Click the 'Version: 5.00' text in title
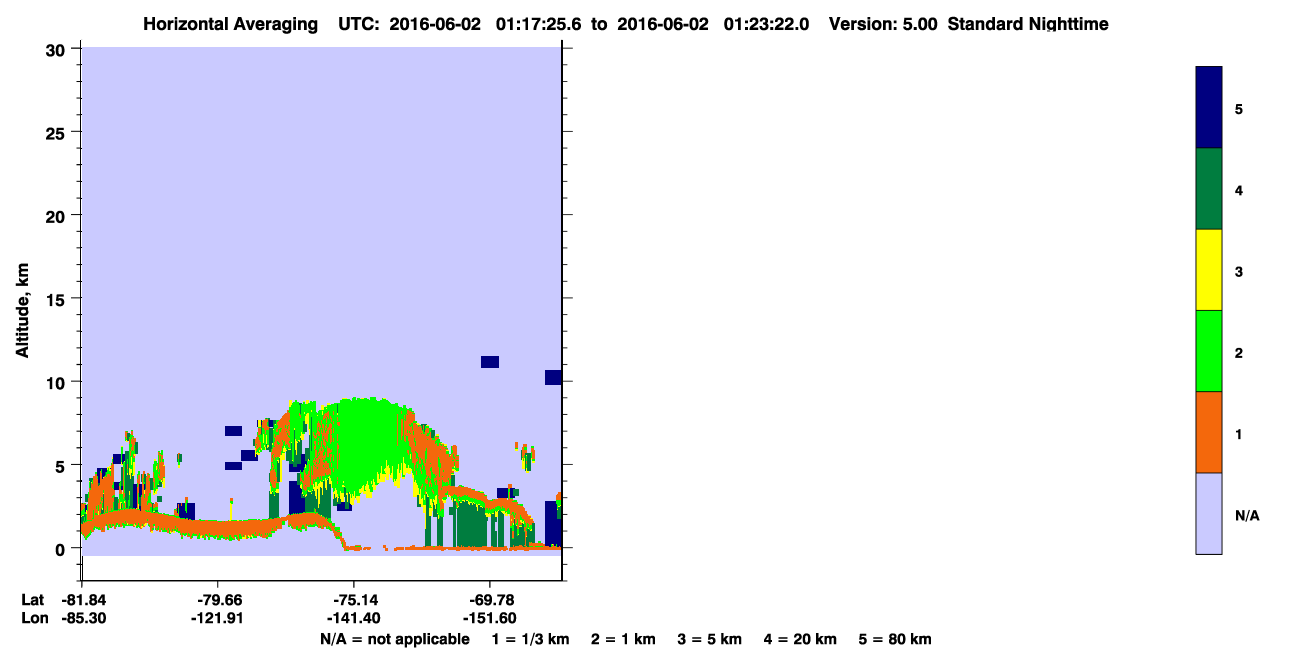 coord(882,24)
